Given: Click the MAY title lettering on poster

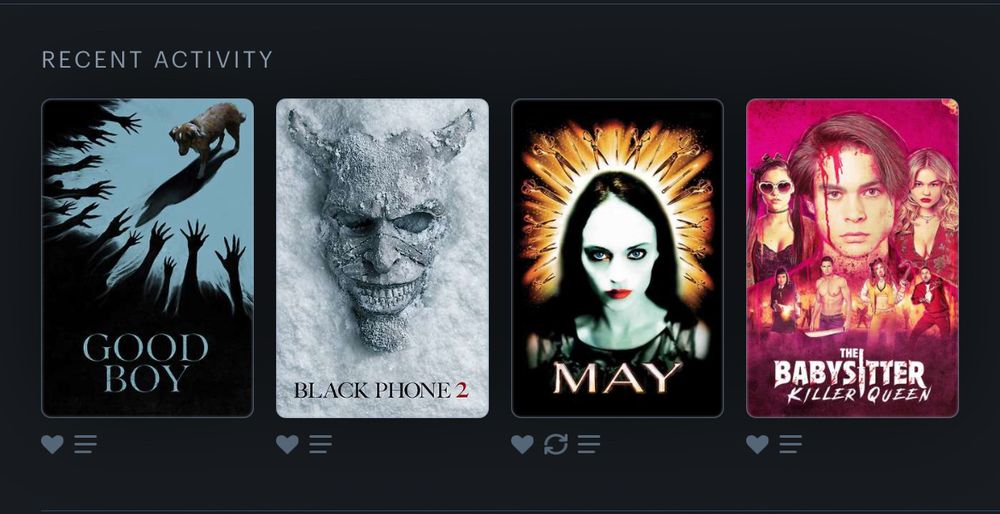Looking at the screenshot, I should (x=617, y=378).
